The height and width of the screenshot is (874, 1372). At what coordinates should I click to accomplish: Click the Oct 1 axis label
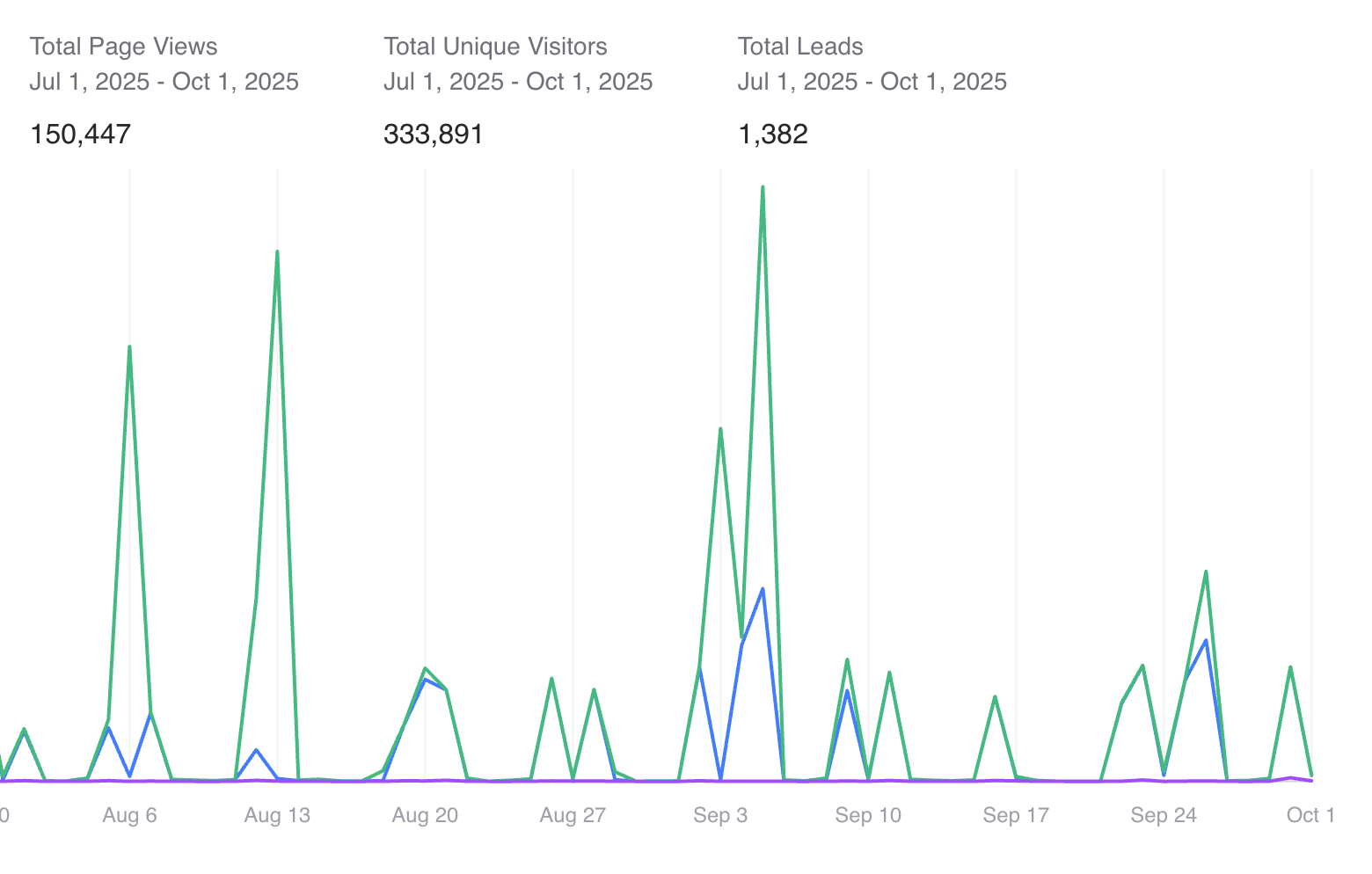click(x=1310, y=815)
